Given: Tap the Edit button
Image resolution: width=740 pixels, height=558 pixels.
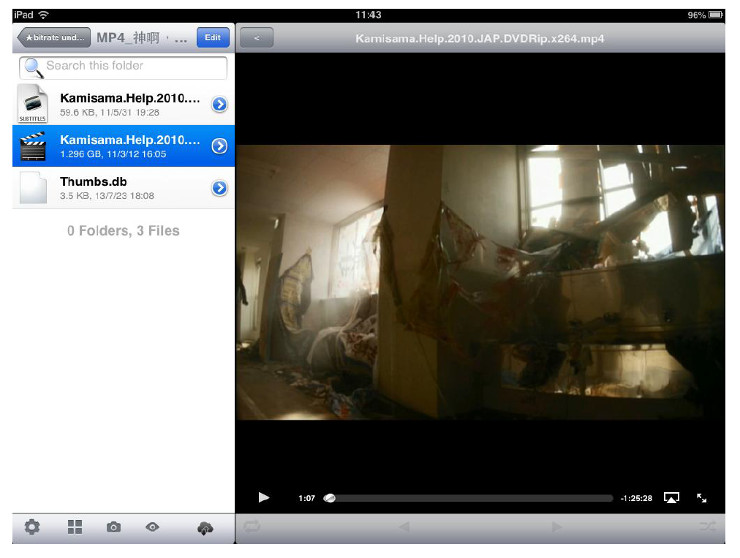Looking at the screenshot, I should coord(213,37).
